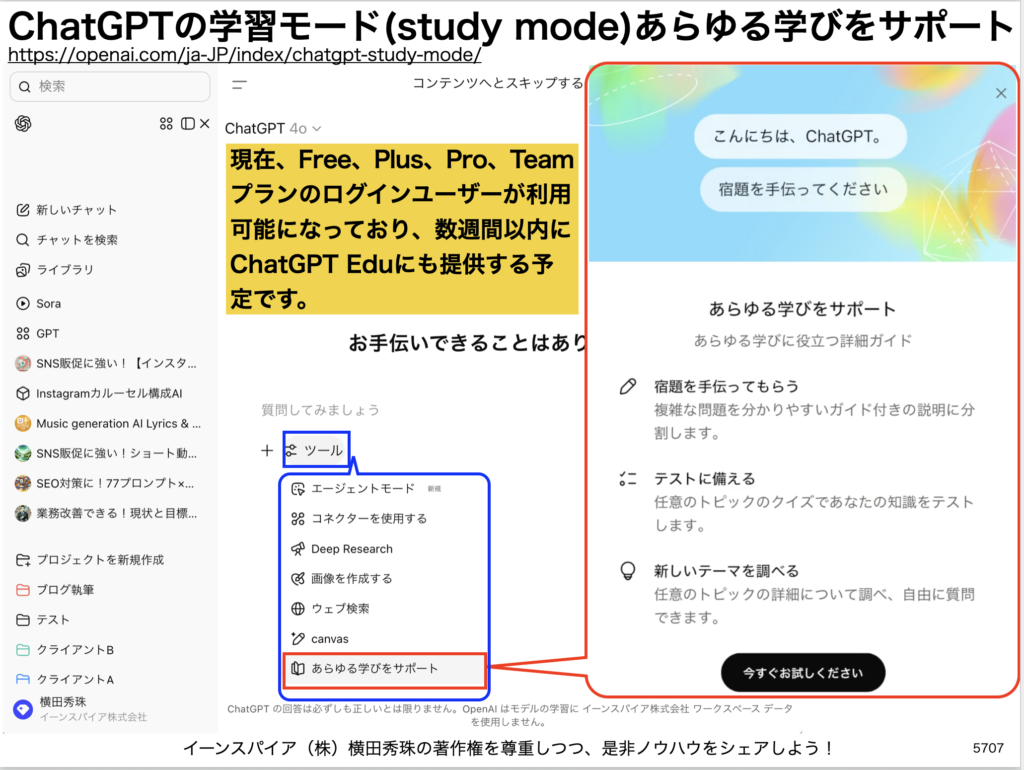Open the ブログ執筆 project folder
This screenshot has height=770, width=1024.
pos(55,590)
